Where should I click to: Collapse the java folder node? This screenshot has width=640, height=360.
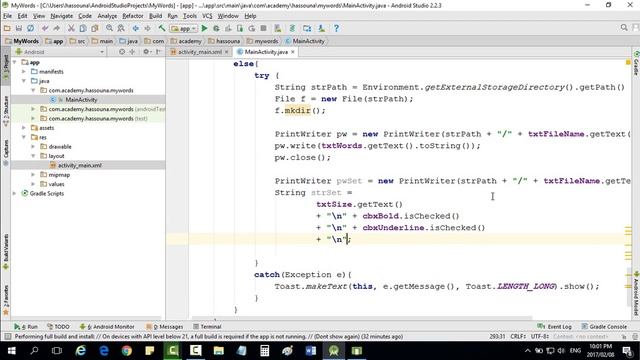[x=24, y=81]
